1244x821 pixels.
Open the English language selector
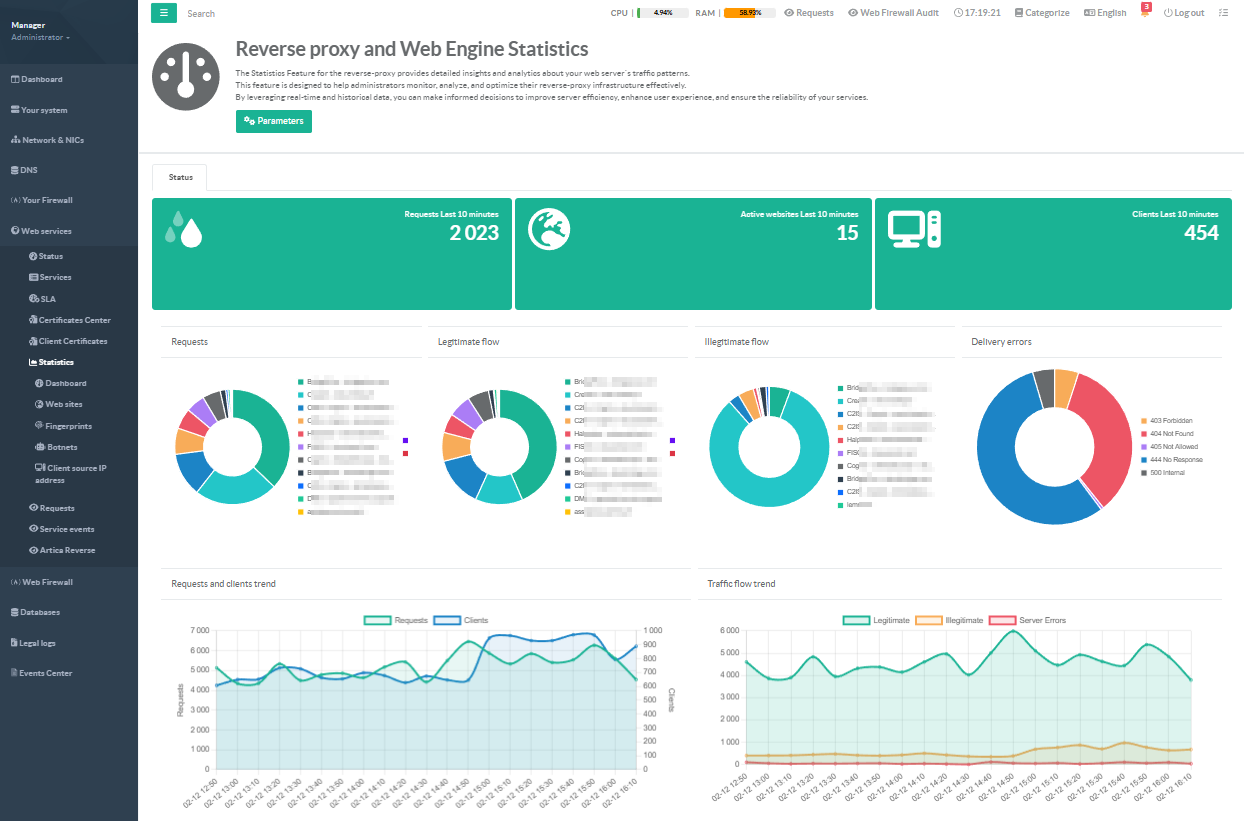tap(1105, 13)
